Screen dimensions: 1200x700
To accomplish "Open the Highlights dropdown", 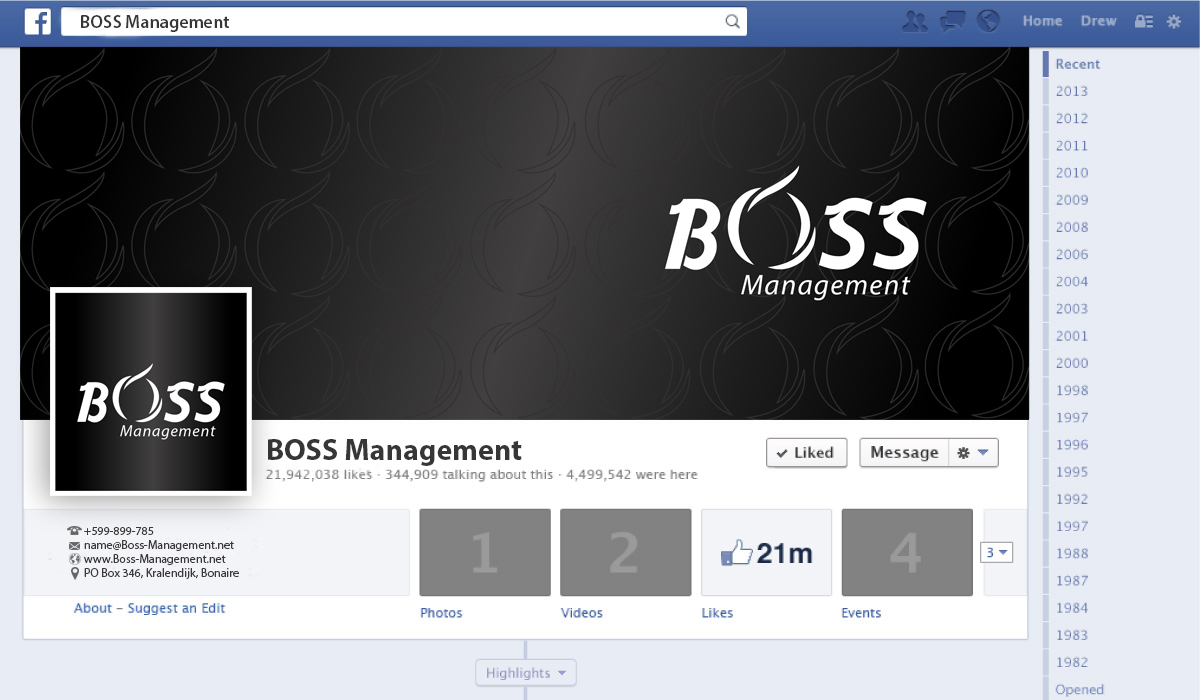I will click(x=526, y=673).
